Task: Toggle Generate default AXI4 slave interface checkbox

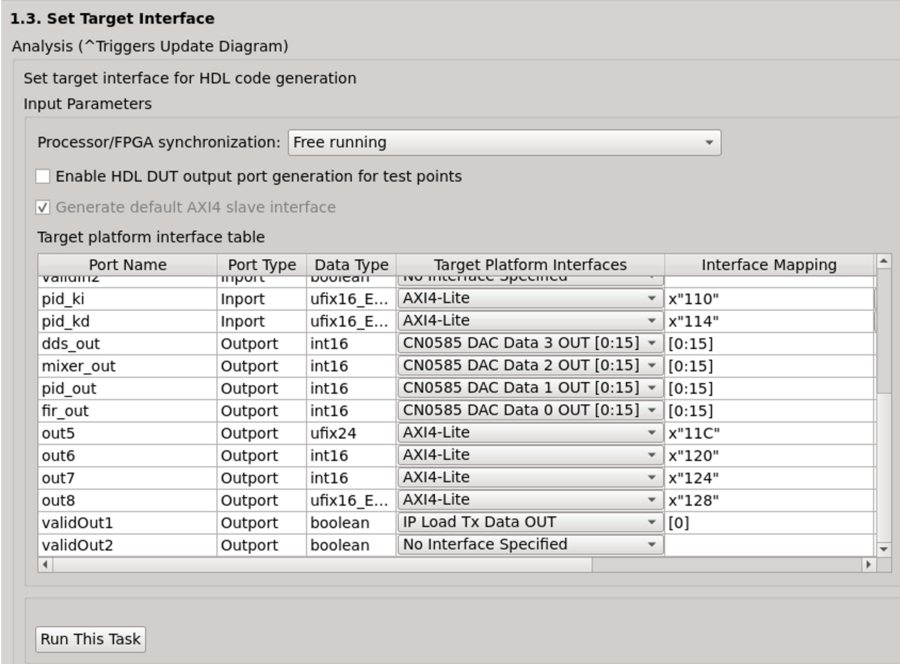Action: 43,208
